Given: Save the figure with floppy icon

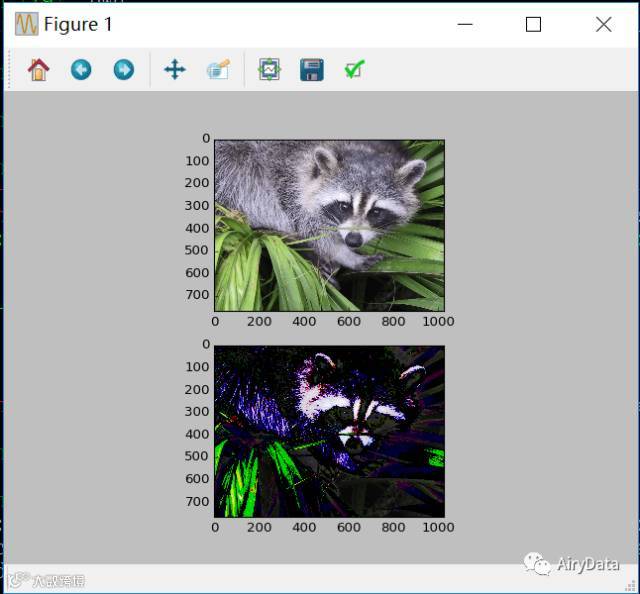Looking at the screenshot, I should tap(312, 70).
